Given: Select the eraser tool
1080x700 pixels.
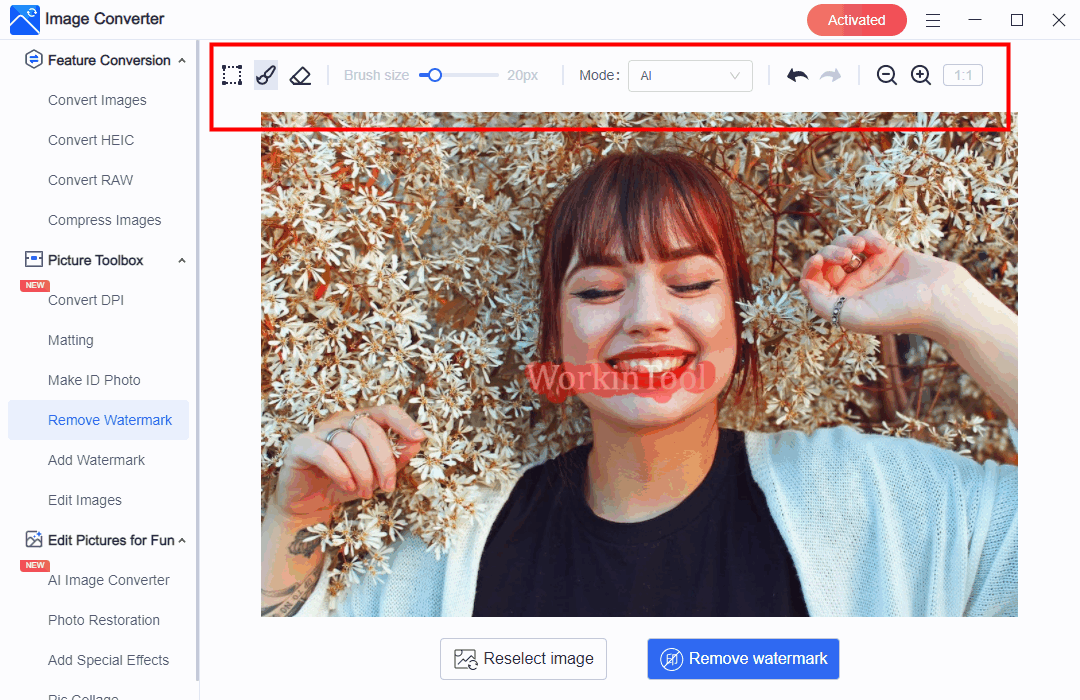Looking at the screenshot, I should (300, 75).
